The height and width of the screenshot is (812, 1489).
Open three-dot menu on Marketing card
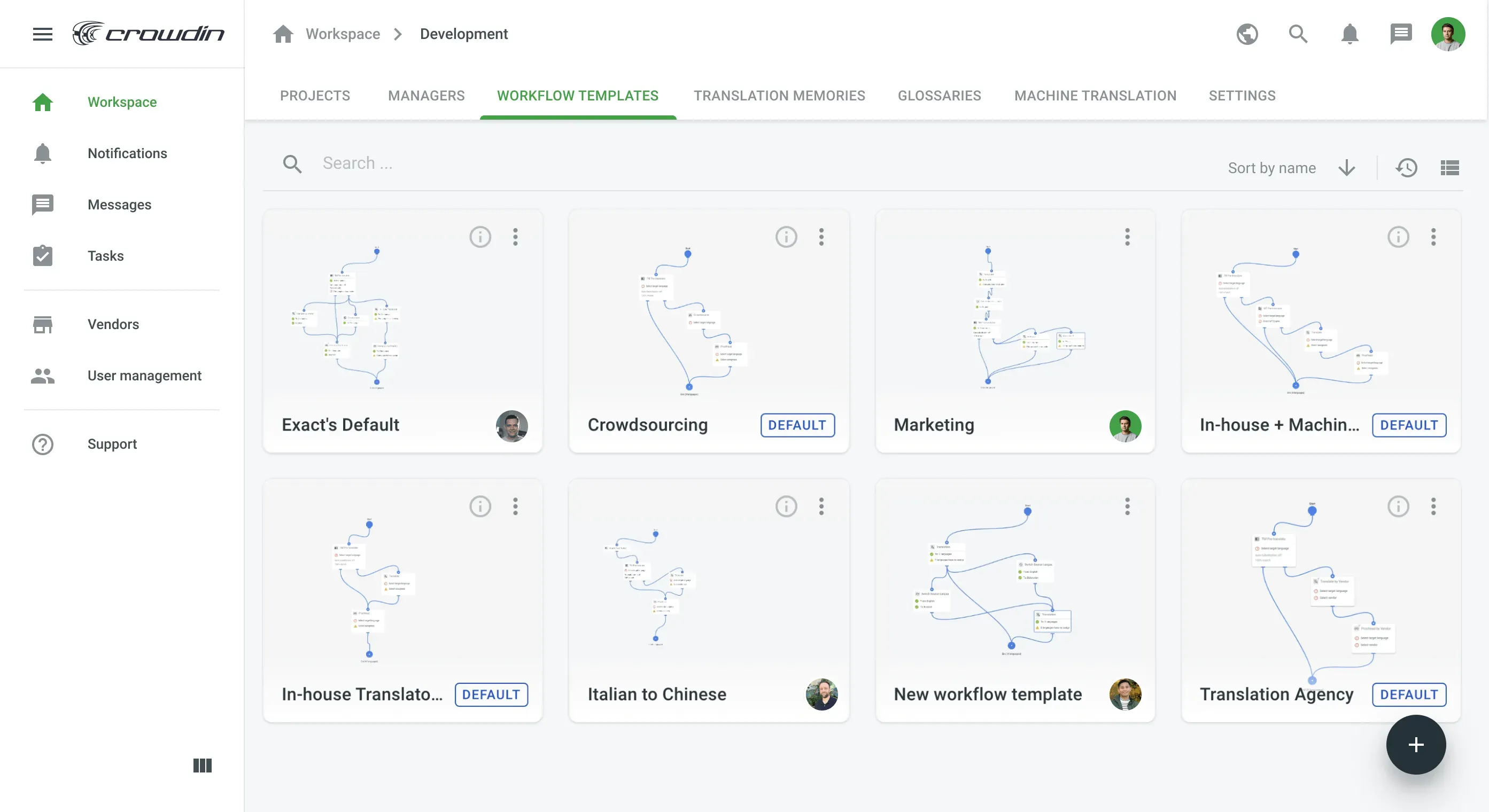[1127, 237]
